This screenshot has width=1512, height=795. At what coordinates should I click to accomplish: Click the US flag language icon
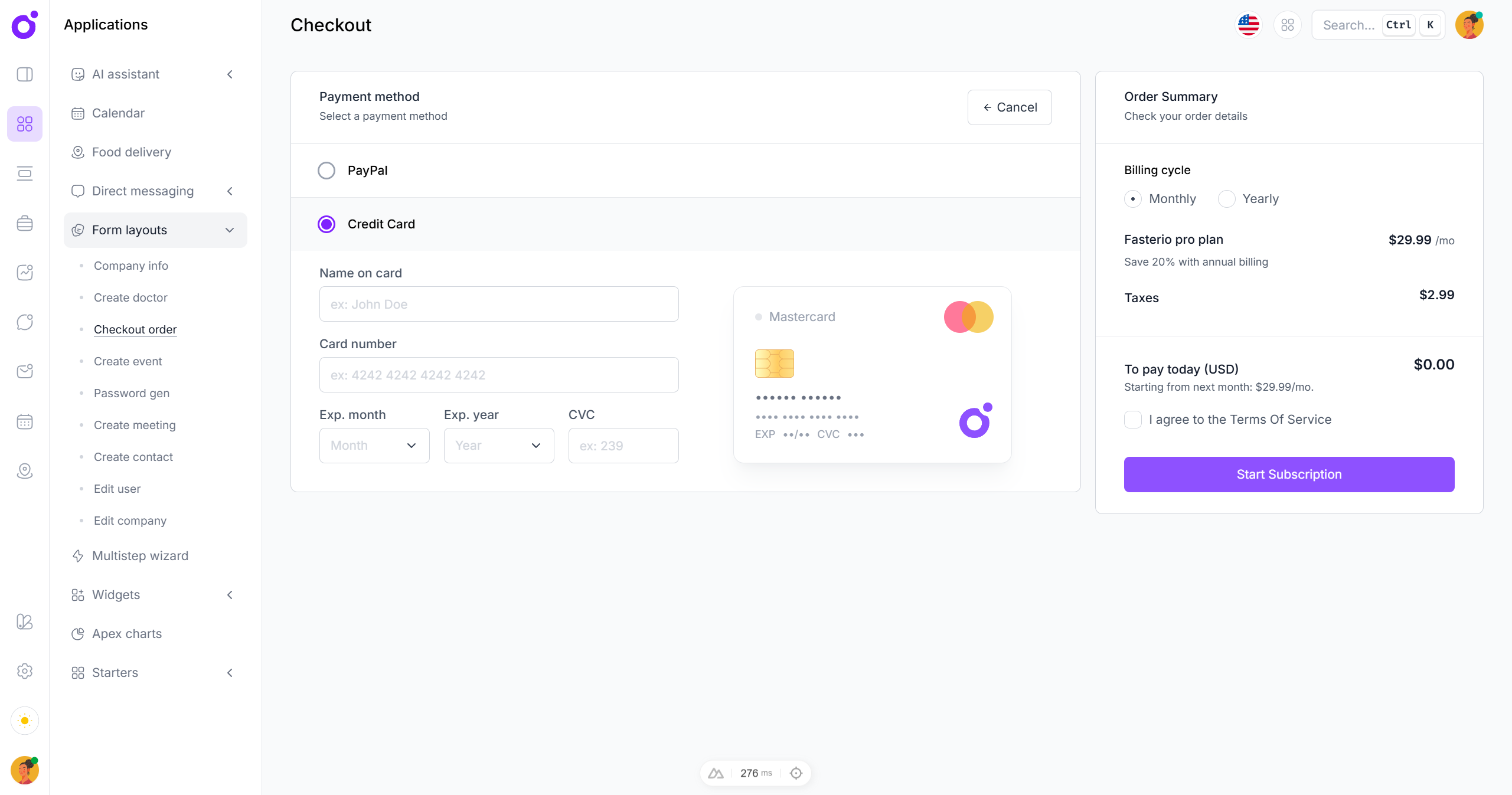(1248, 25)
